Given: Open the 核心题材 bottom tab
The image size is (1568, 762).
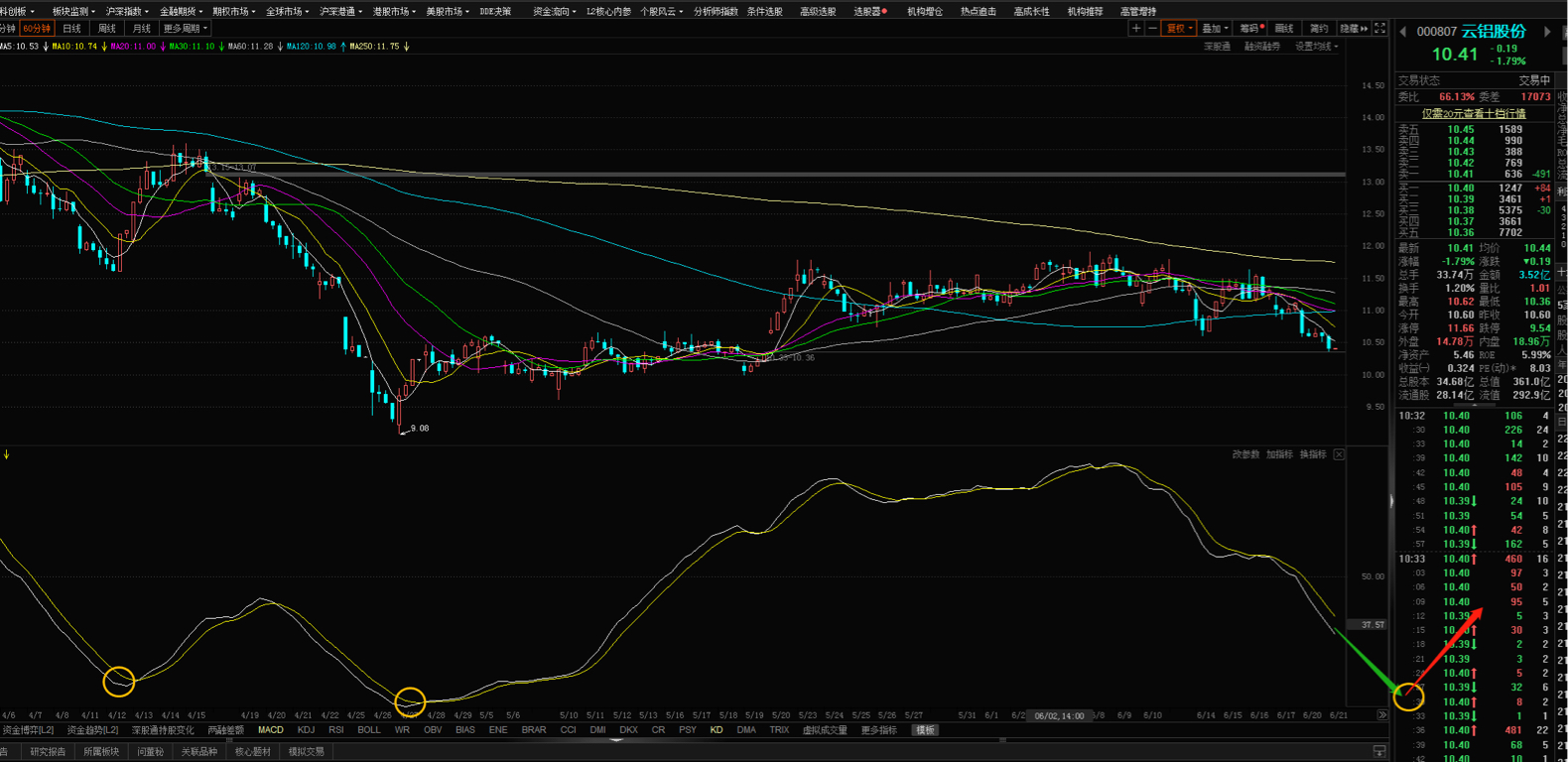Looking at the screenshot, I should pos(252,751).
